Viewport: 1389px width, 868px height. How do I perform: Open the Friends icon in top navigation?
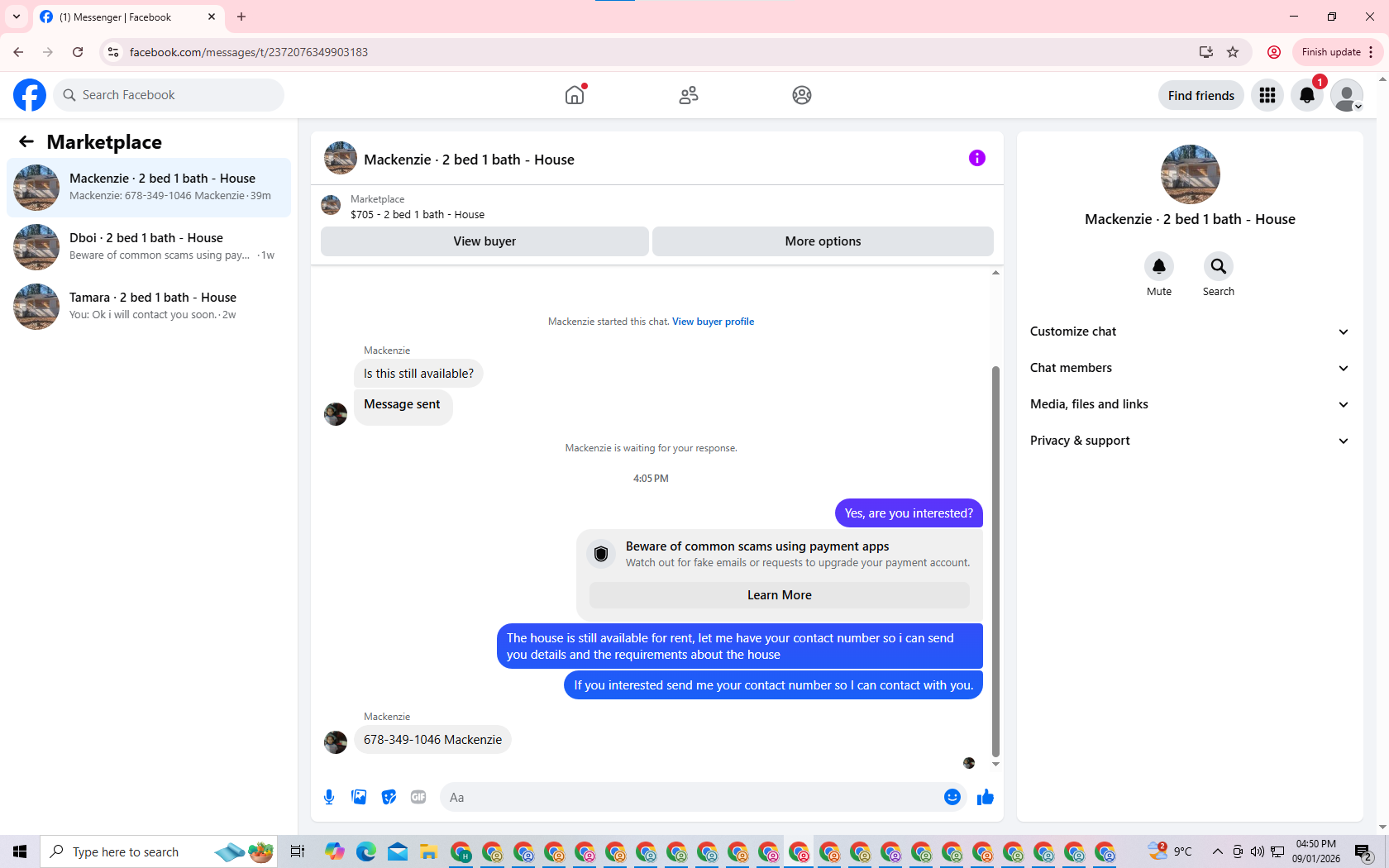tap(689, 95)
